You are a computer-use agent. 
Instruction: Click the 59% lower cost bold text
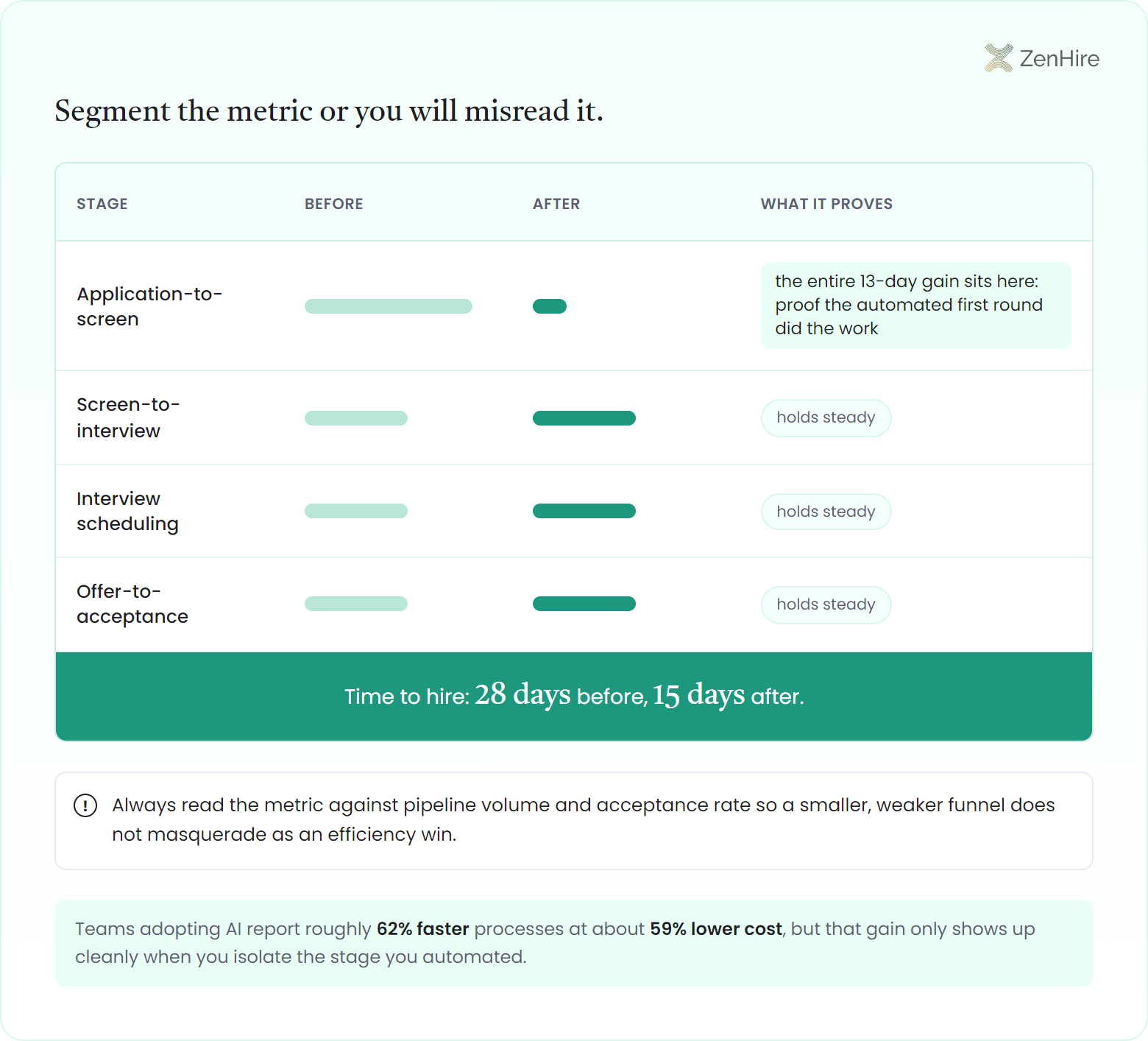pos(716,929)
